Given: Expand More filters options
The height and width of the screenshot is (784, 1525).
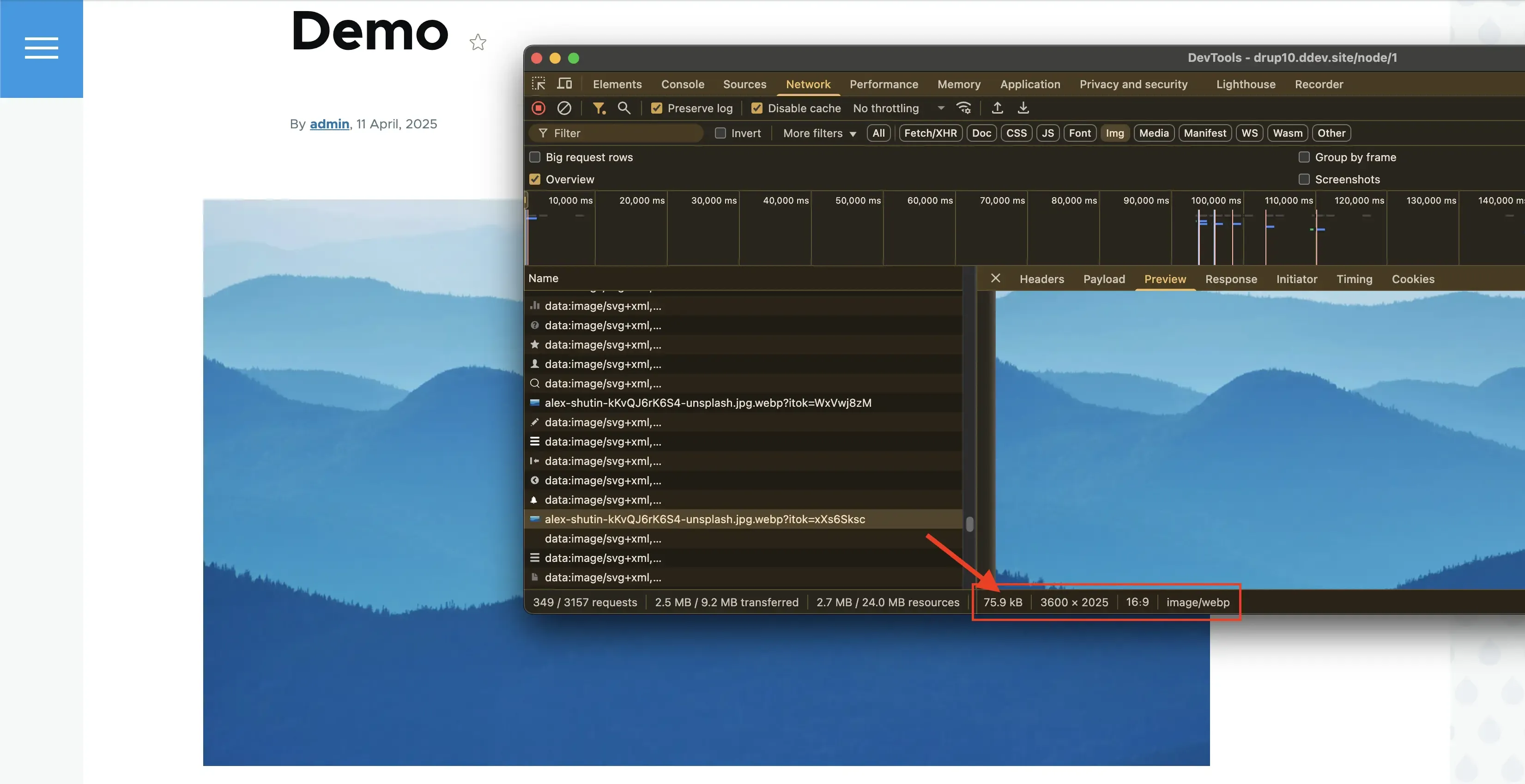Looking at the screenshot, I should coord(818,133).
